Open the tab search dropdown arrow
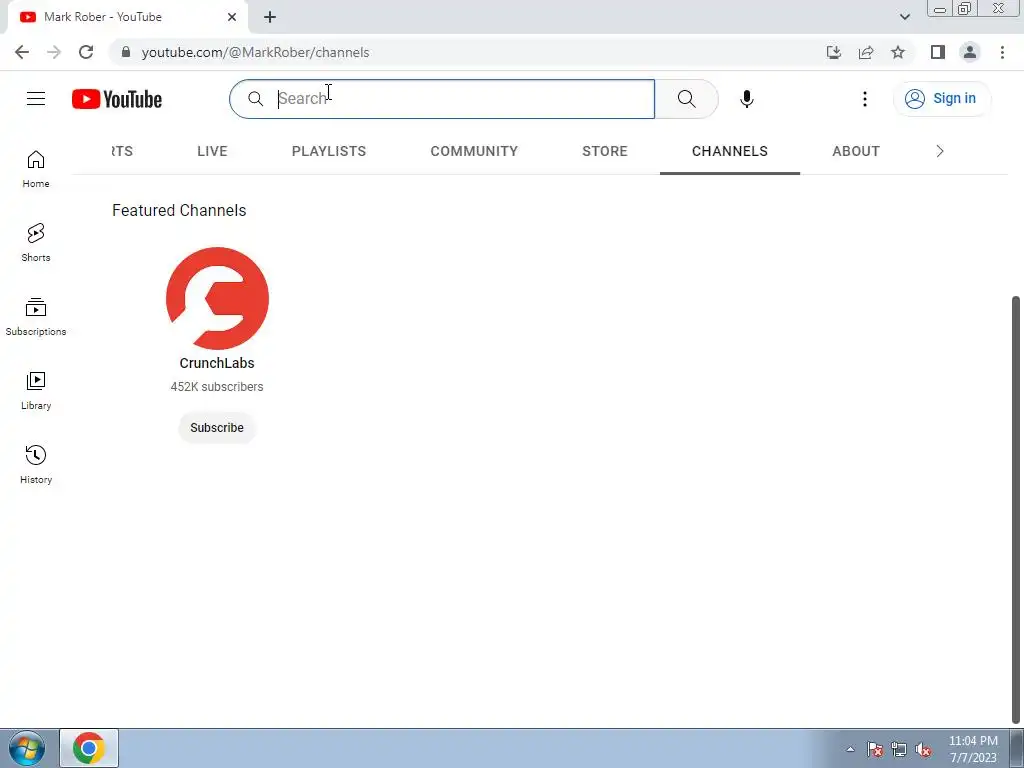Viewport: 1024px width, 768px height. tap(904, 17)
